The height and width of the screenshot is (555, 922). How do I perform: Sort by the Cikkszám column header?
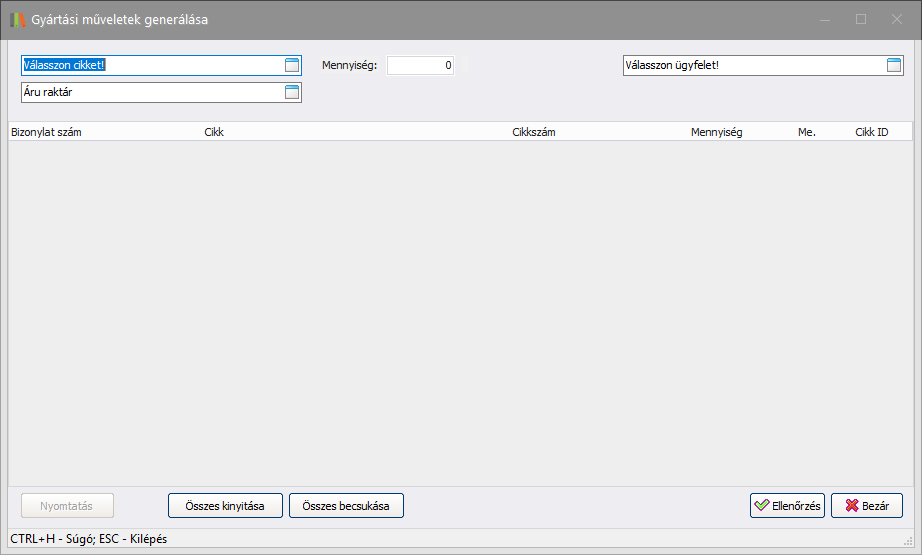(x=533, y=132)
